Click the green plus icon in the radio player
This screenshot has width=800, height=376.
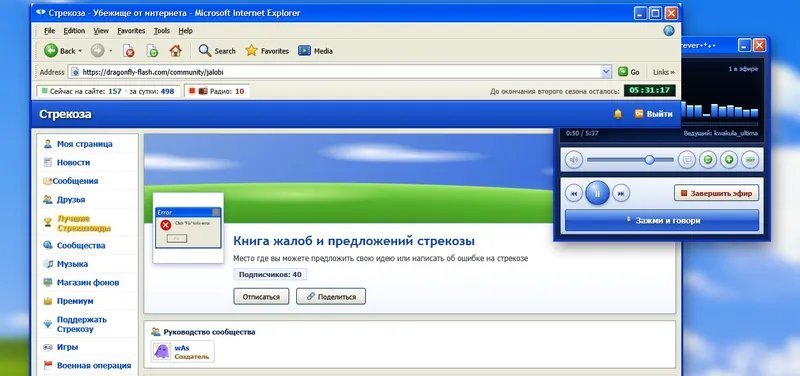coord(729,160)
